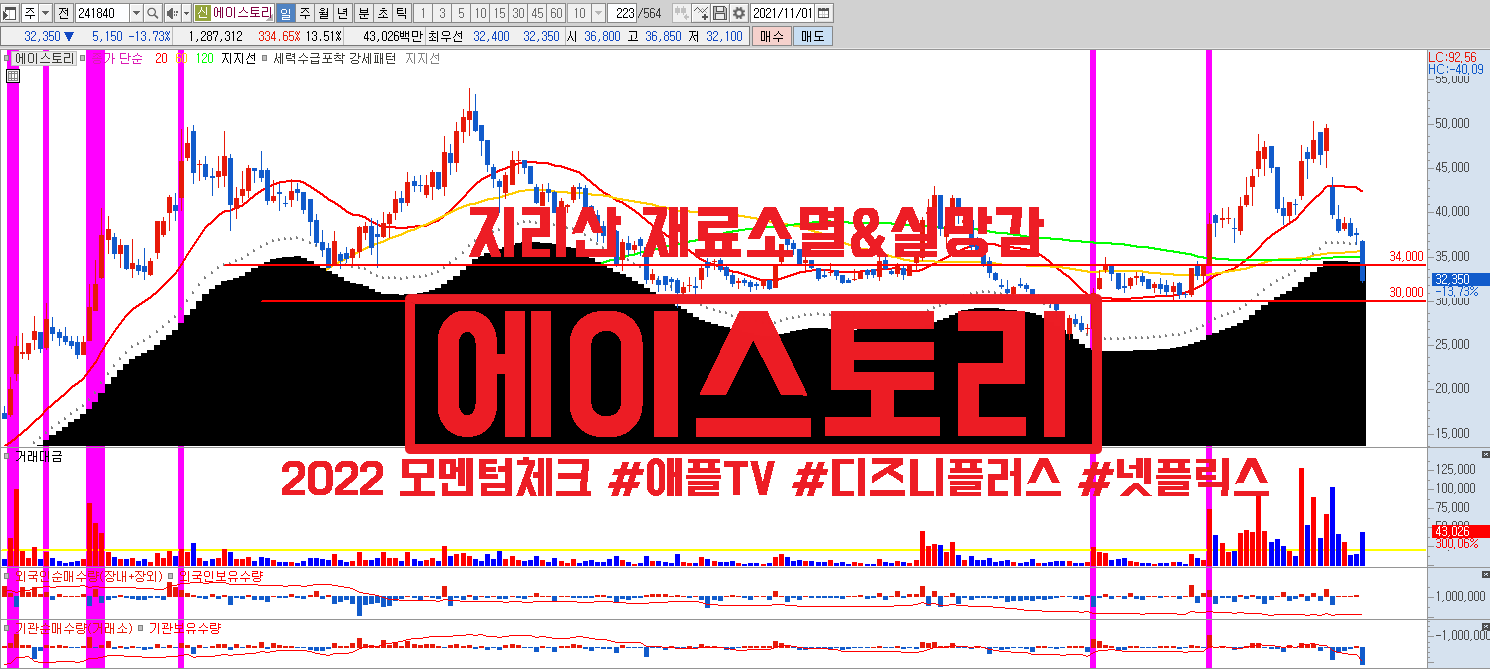1490x669 pixels.
Task: Toggle the 에이스토리 legend marker square
Action: coord(6,58)
